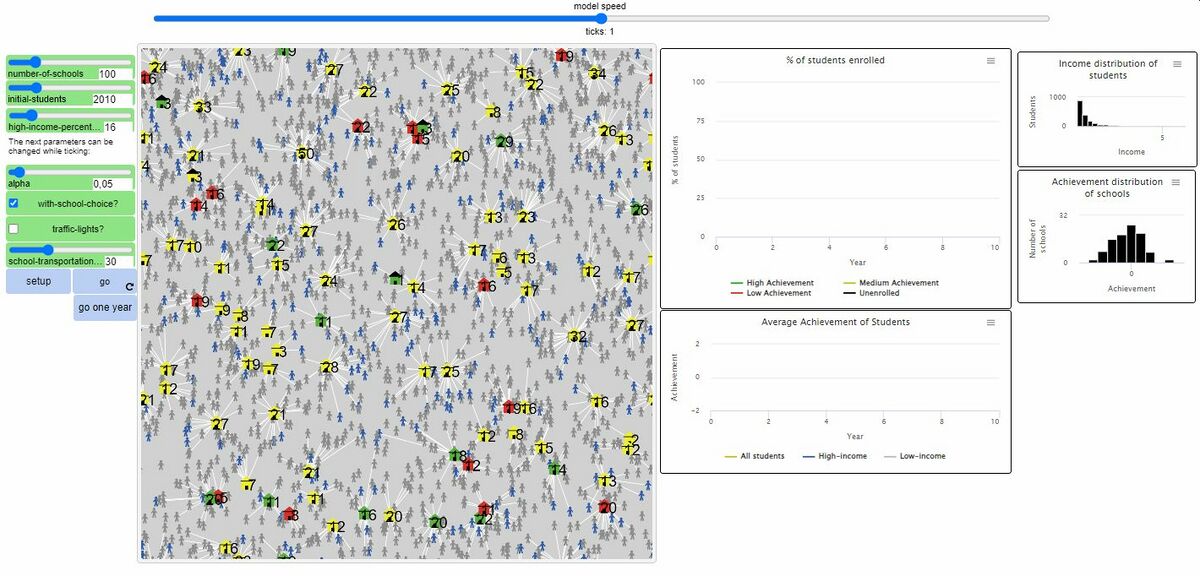The width and height of the screenshot is (1200, 576).
Task: Click the yellow school labeled 33
Action: [198, 107]
